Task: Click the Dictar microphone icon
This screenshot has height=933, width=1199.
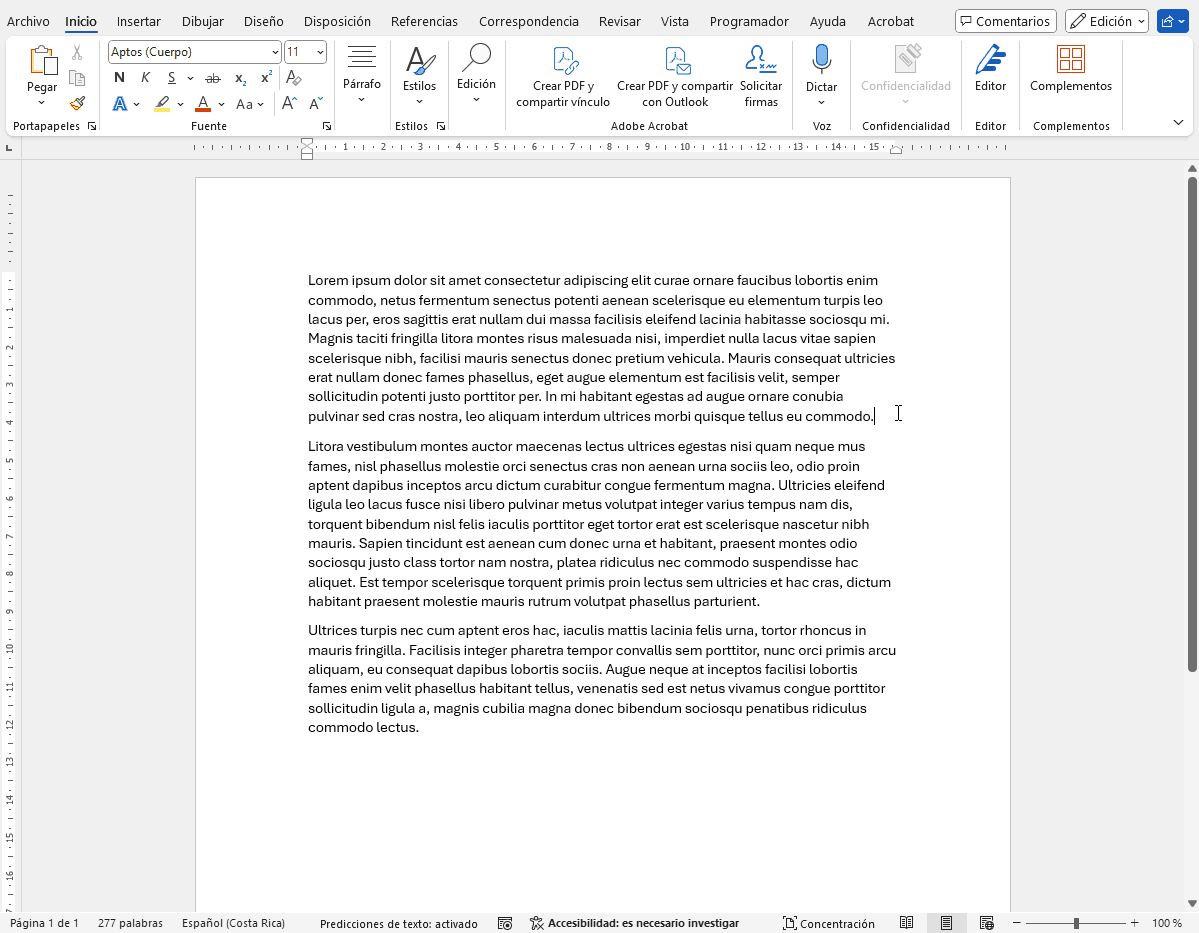Action: pos(821,60)
